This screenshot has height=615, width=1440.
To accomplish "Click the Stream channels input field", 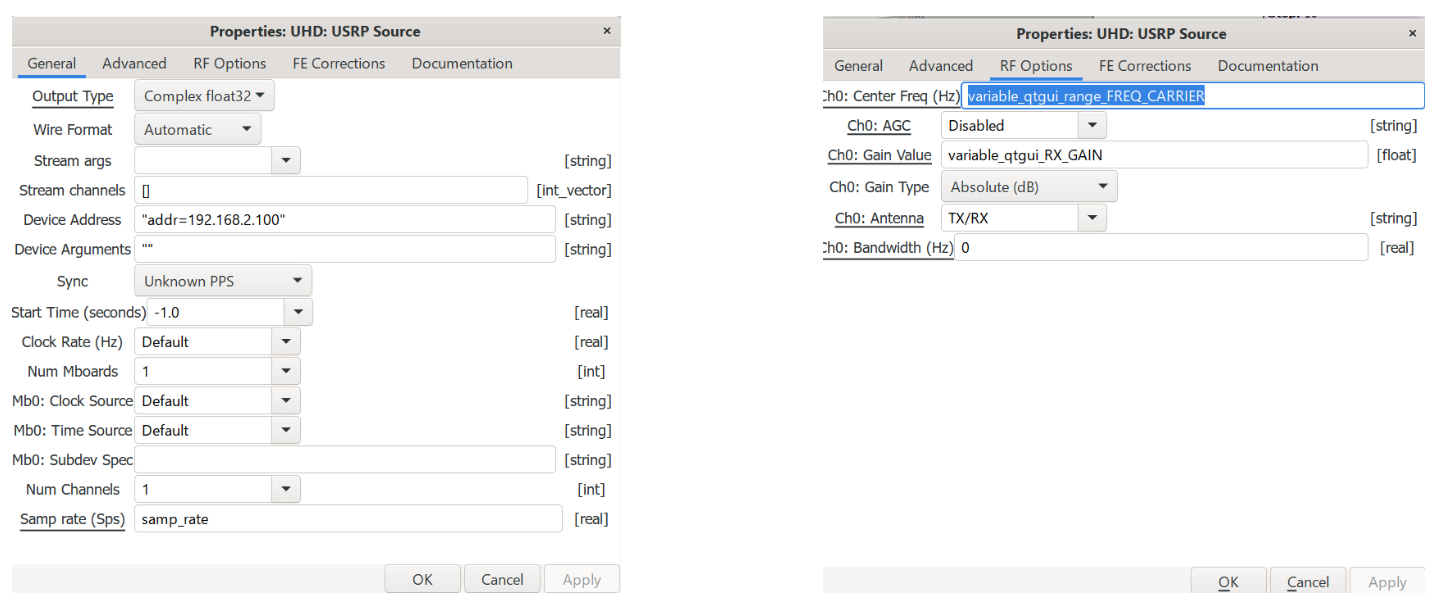I will click(x=331, y=190).
